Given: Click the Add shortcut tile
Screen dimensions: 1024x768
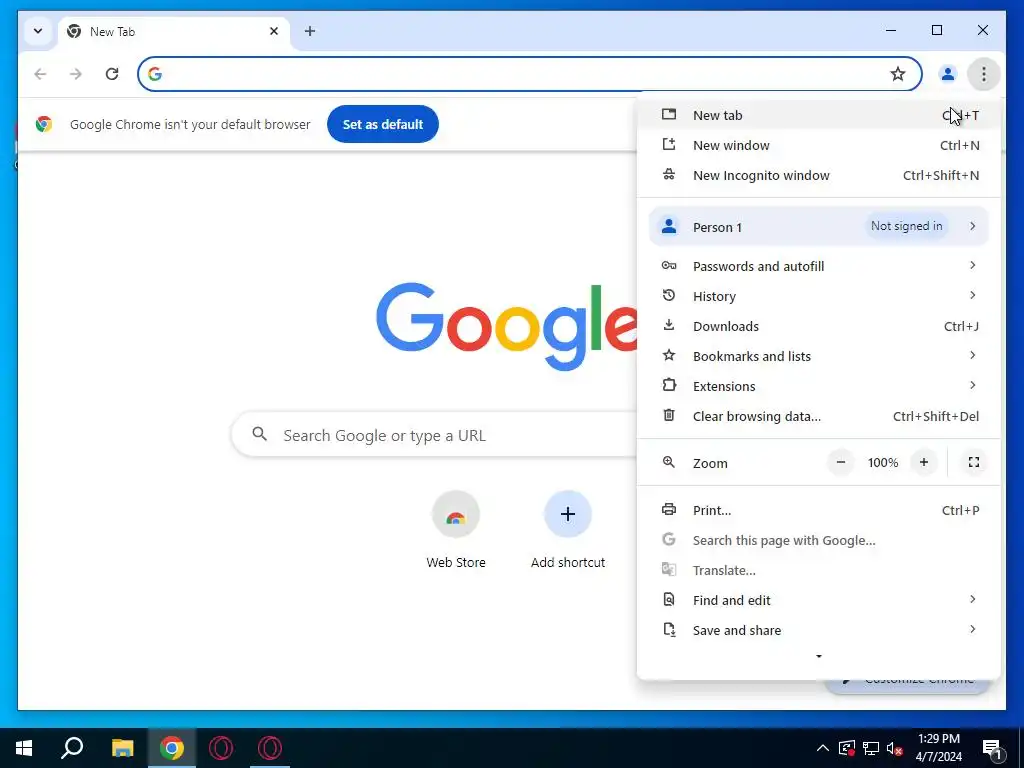Looking at the screenshot, I should pyautogui.click(x=568, y=530).
